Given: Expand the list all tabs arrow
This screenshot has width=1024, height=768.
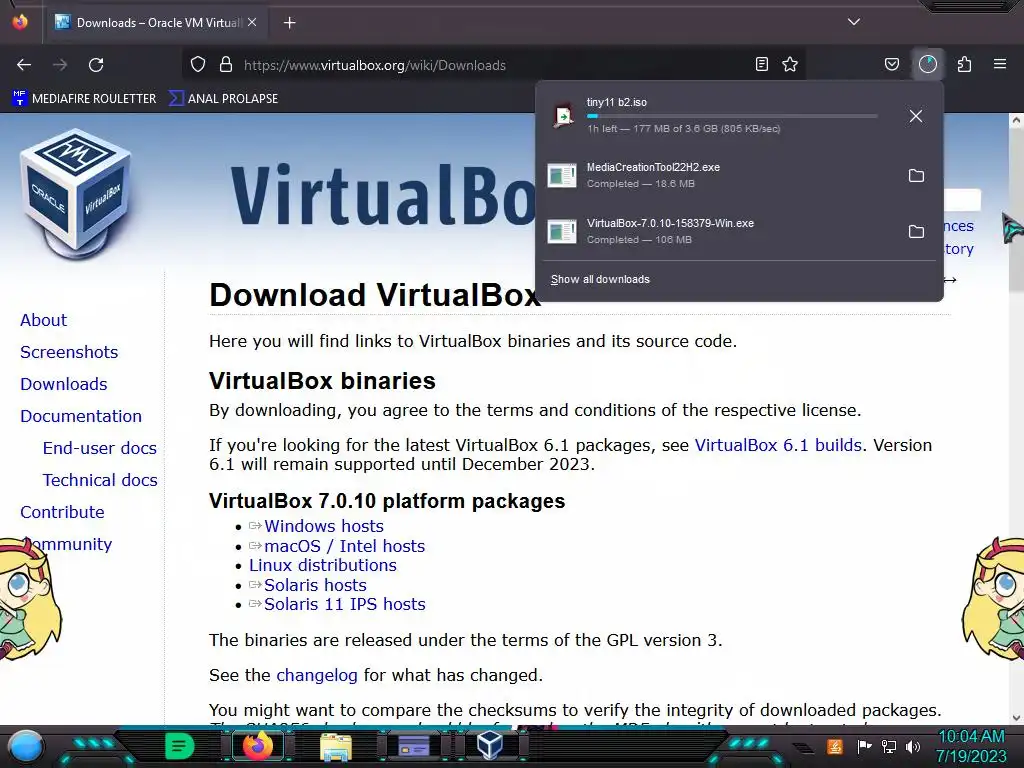Looking at the screenshot, I should (854, 22).
